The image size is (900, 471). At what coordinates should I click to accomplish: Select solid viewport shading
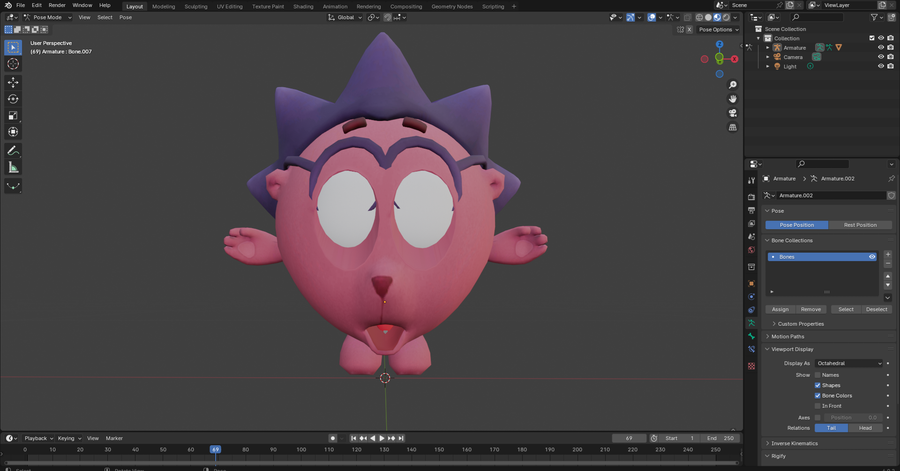tap(708, 17)
